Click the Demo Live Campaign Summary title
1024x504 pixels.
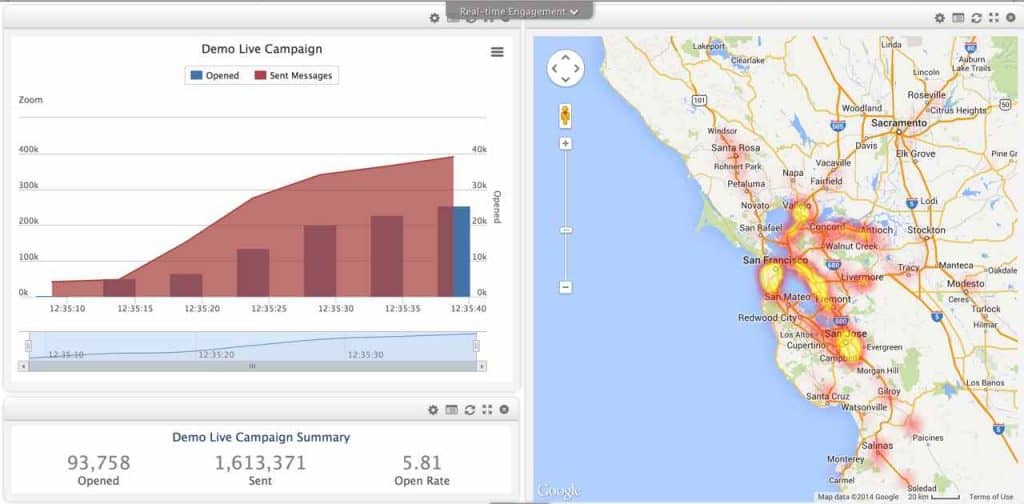(x=261, y=437)
